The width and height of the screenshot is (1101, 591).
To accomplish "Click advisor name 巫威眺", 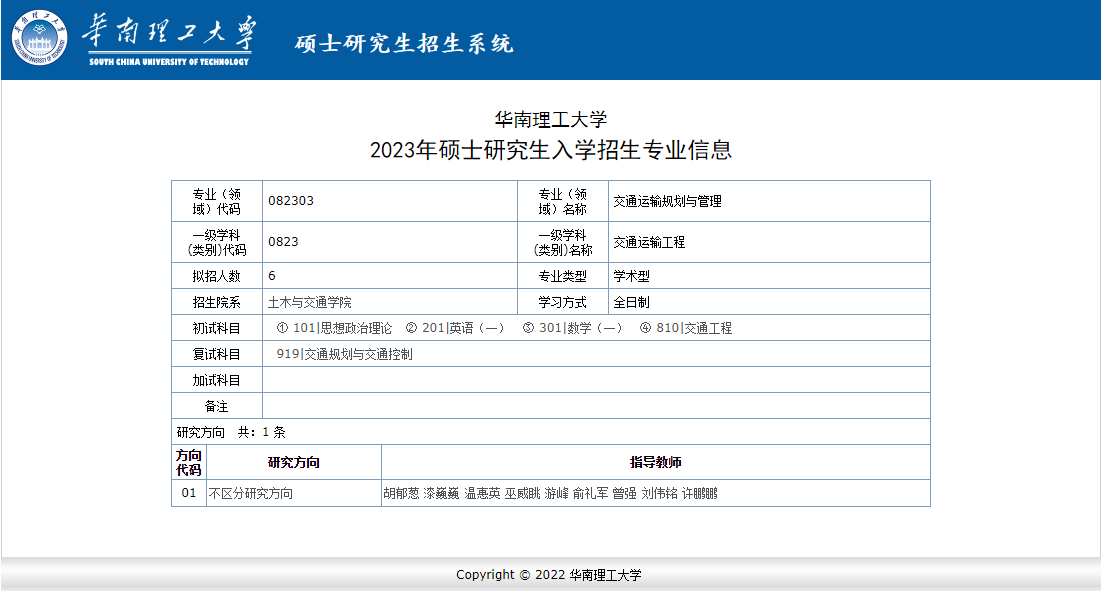I will pos(522,493).
